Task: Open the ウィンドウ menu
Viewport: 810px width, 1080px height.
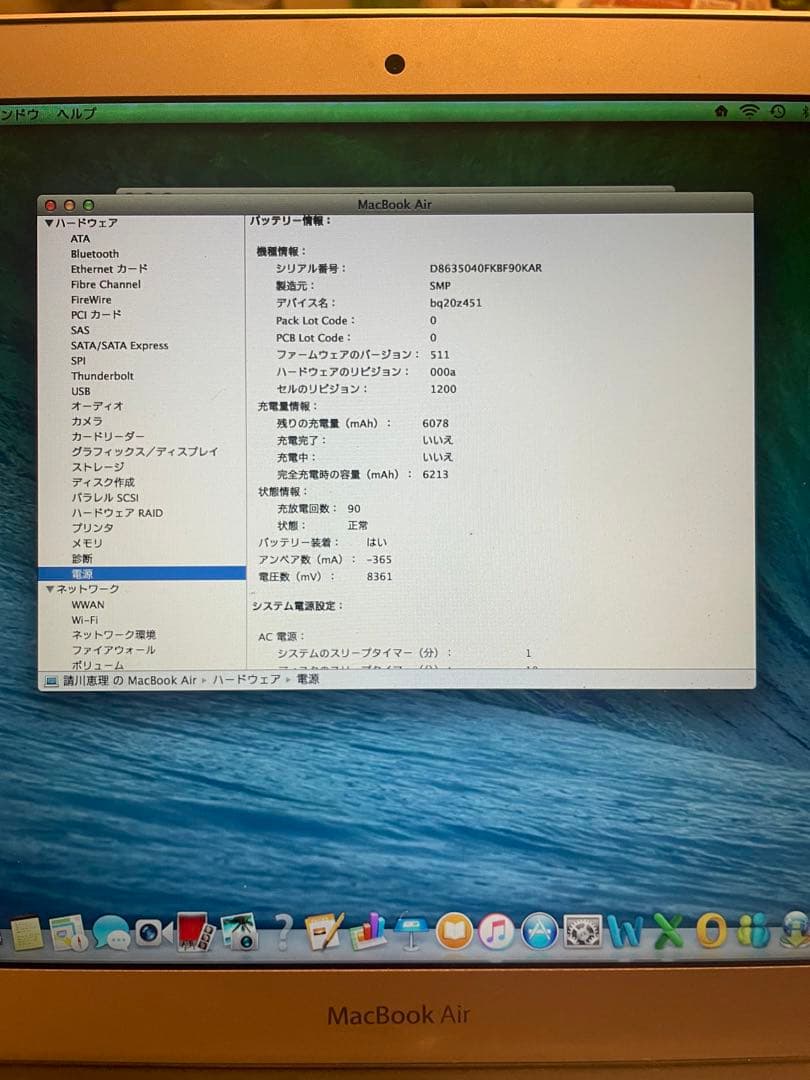Action: pos(22,114)
